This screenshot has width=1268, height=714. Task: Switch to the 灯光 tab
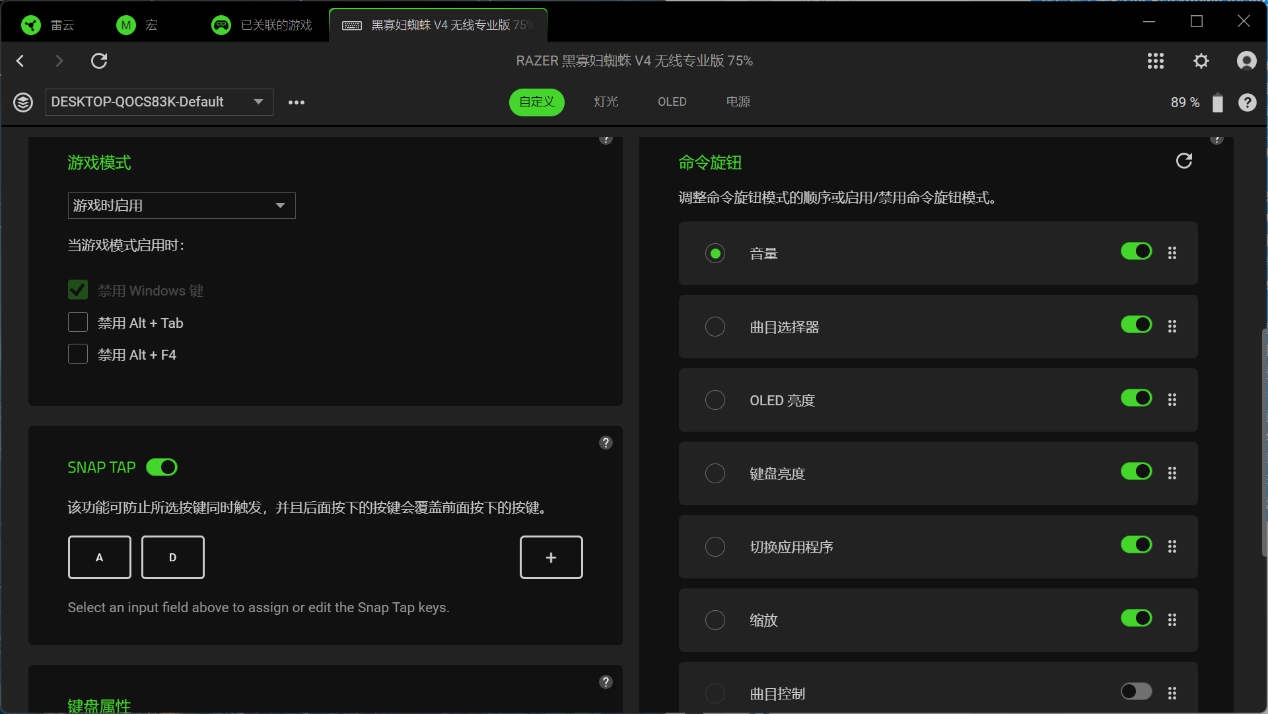(x=606, y=102)
